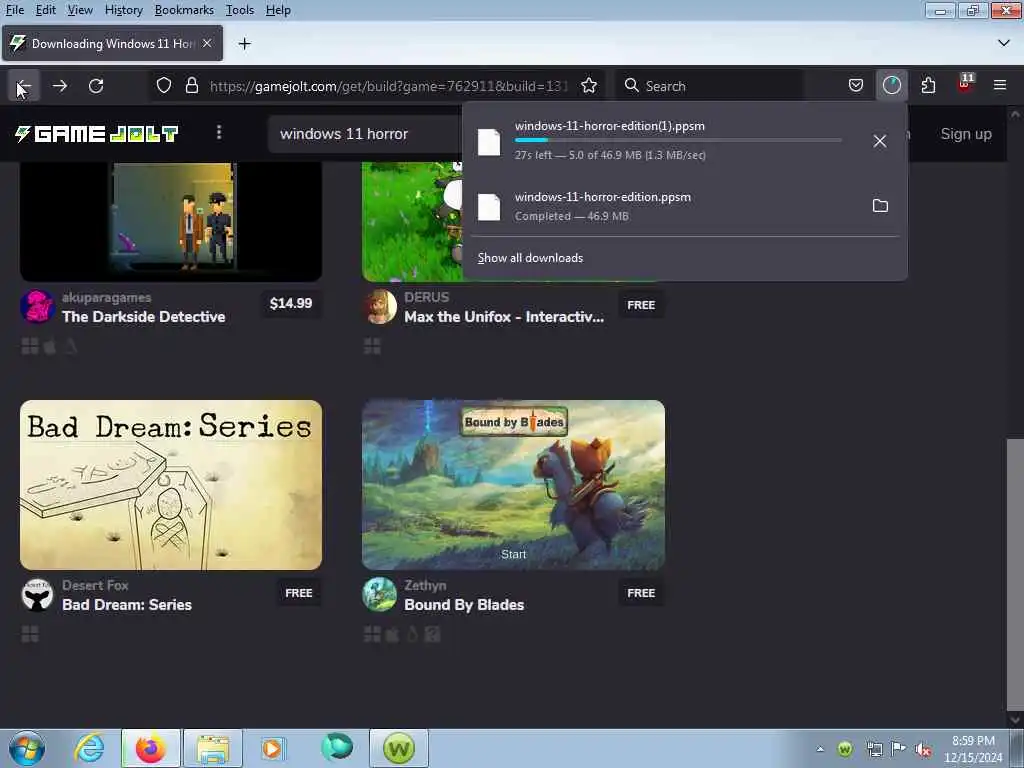
Task: Open Max the Unifox game title
Action: click(504, 317)
